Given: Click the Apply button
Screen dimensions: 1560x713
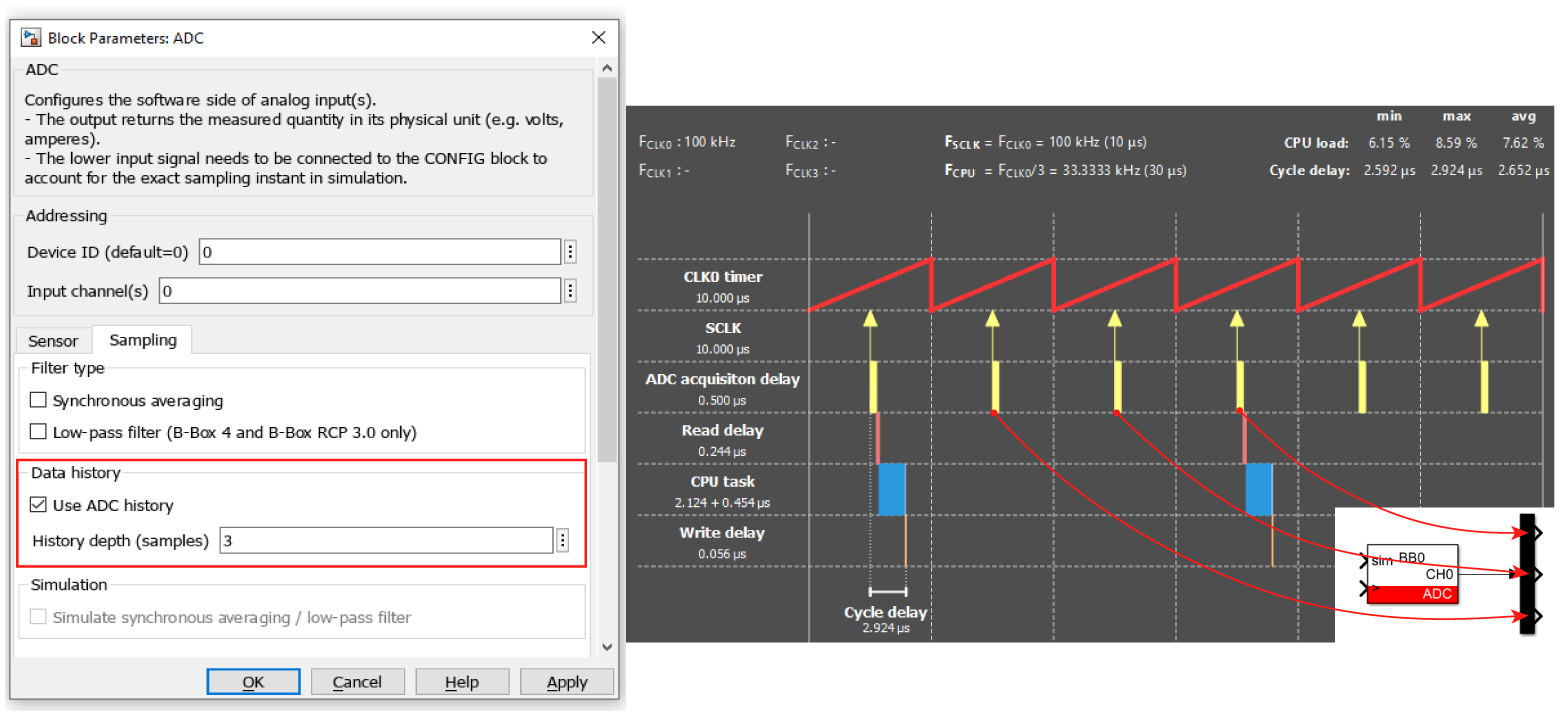Looking at the screenshot, I should point(567,682).
